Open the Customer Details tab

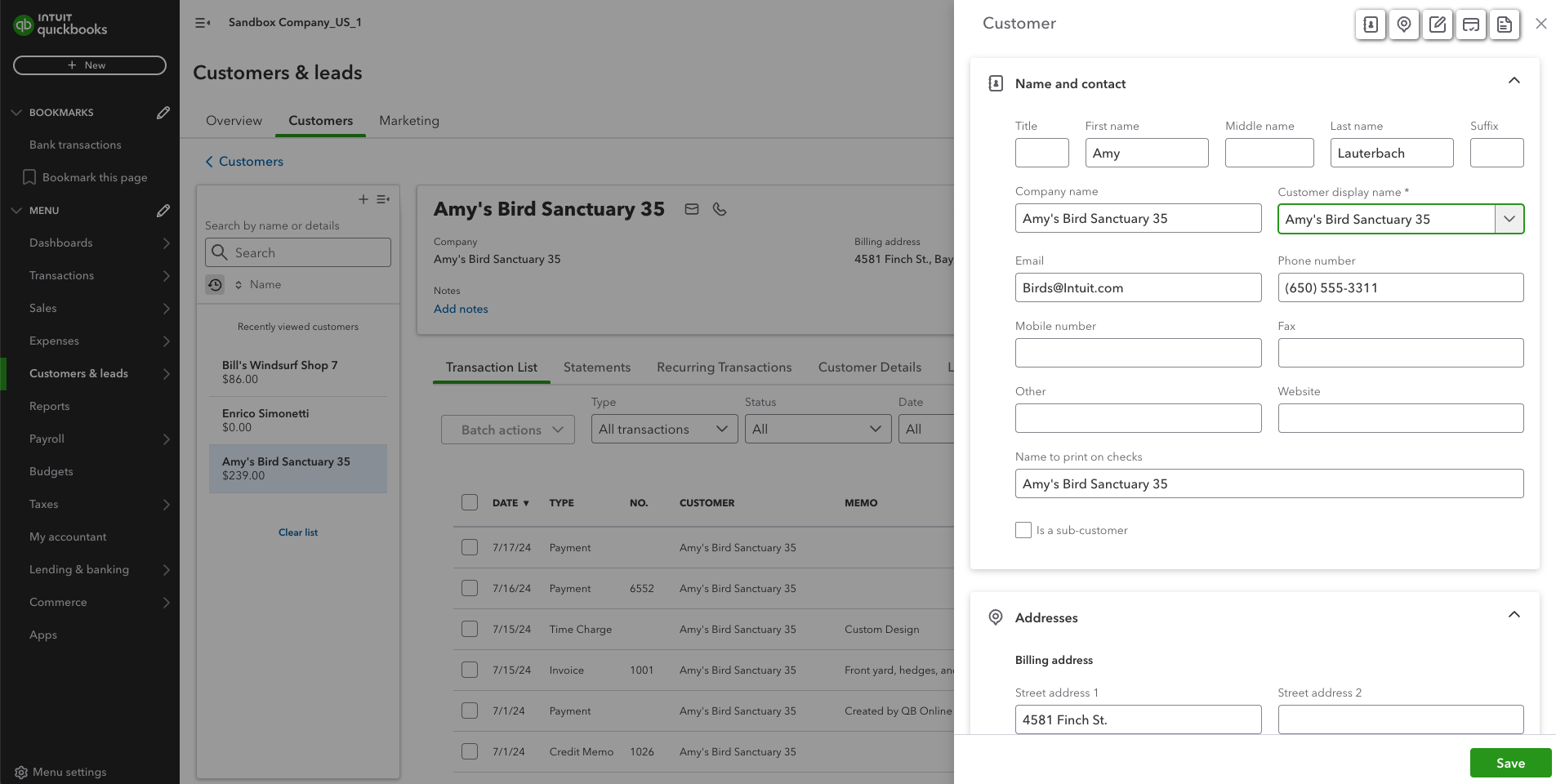(x=870, y=367)
